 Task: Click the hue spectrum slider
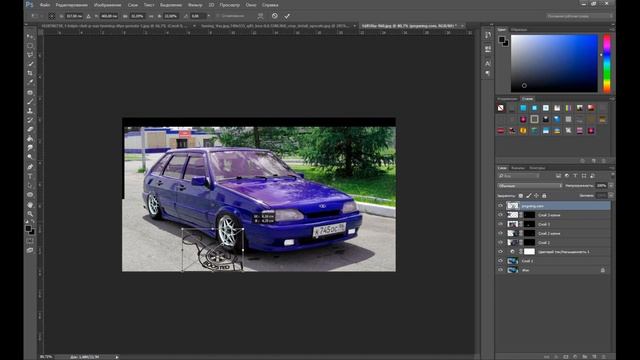click(607, 63)
